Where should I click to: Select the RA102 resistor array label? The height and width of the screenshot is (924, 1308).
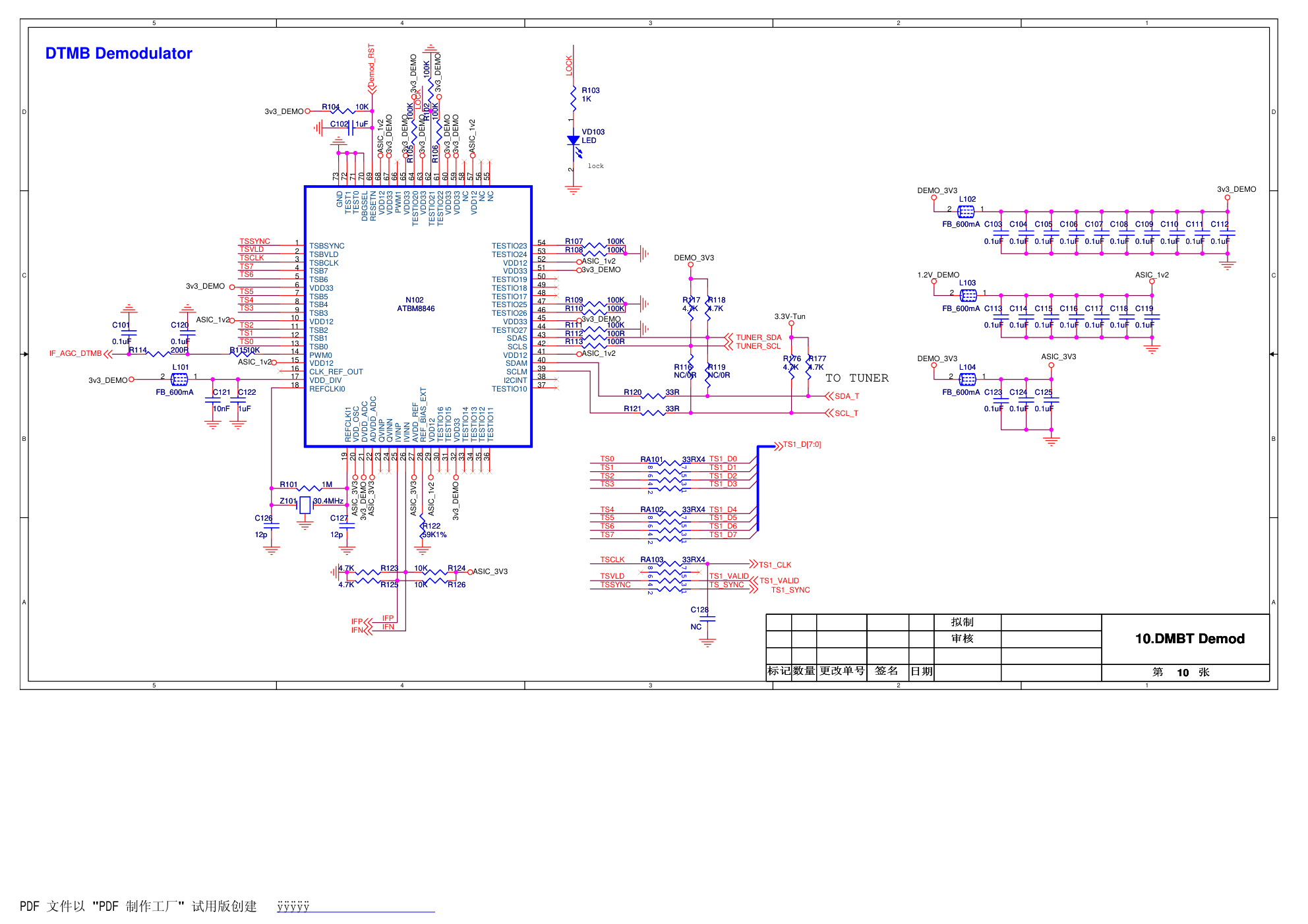[652, 509]
